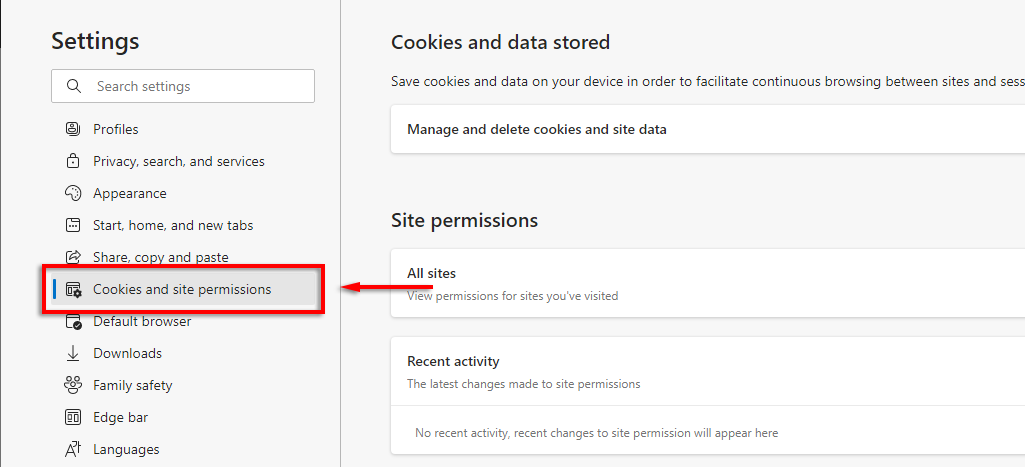The image size is (1025, 467).
Task: Click the Family safety icon
Action: (x=72, y=385)
